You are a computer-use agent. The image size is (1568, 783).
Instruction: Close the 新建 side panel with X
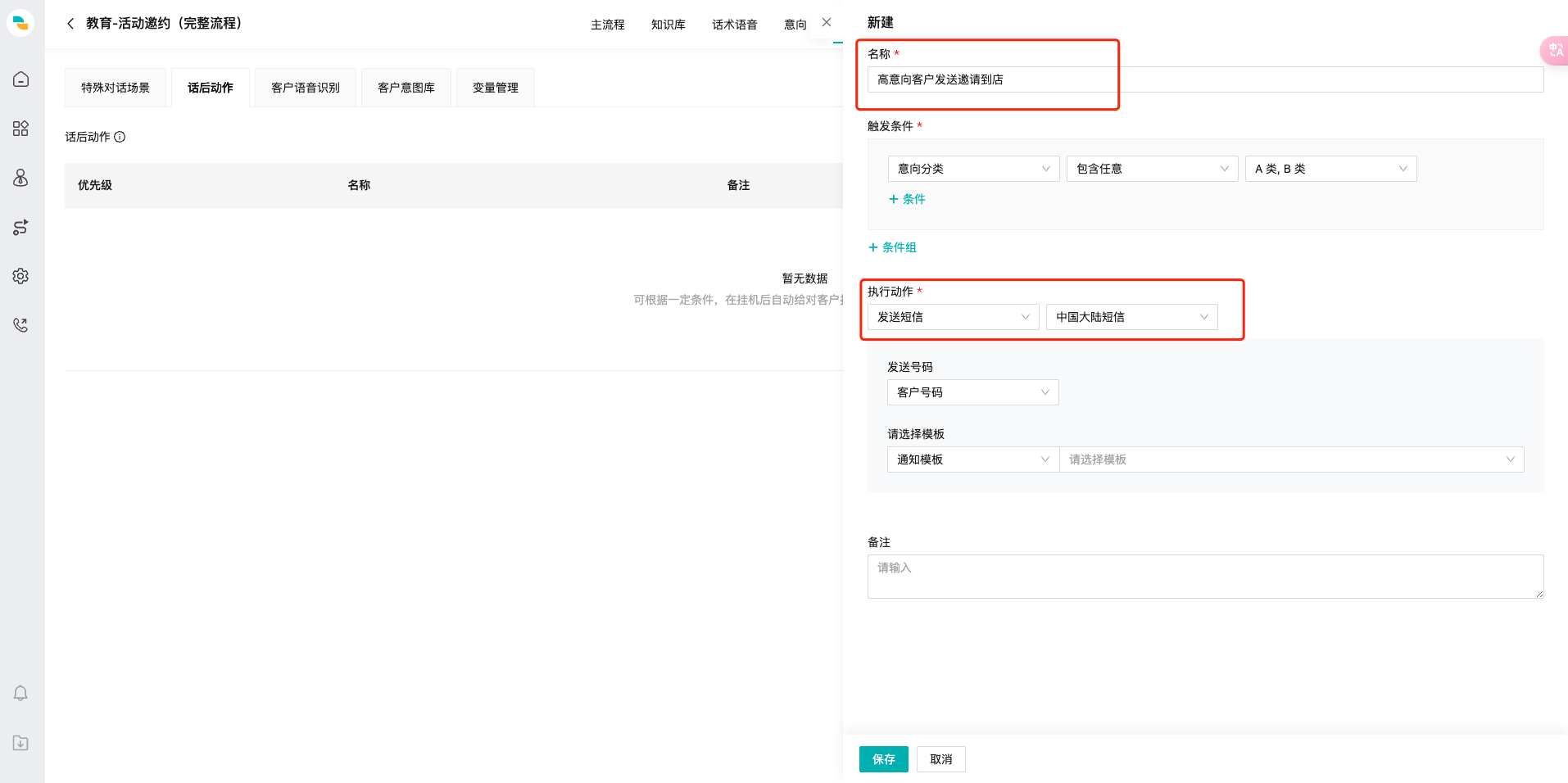point(827,23)
